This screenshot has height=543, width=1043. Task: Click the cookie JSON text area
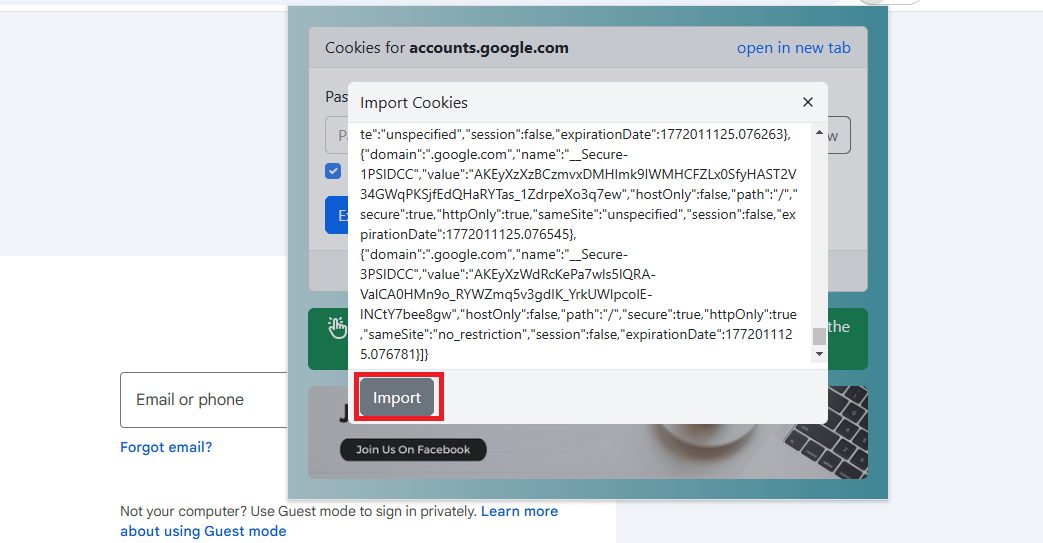tap(579, 244)
